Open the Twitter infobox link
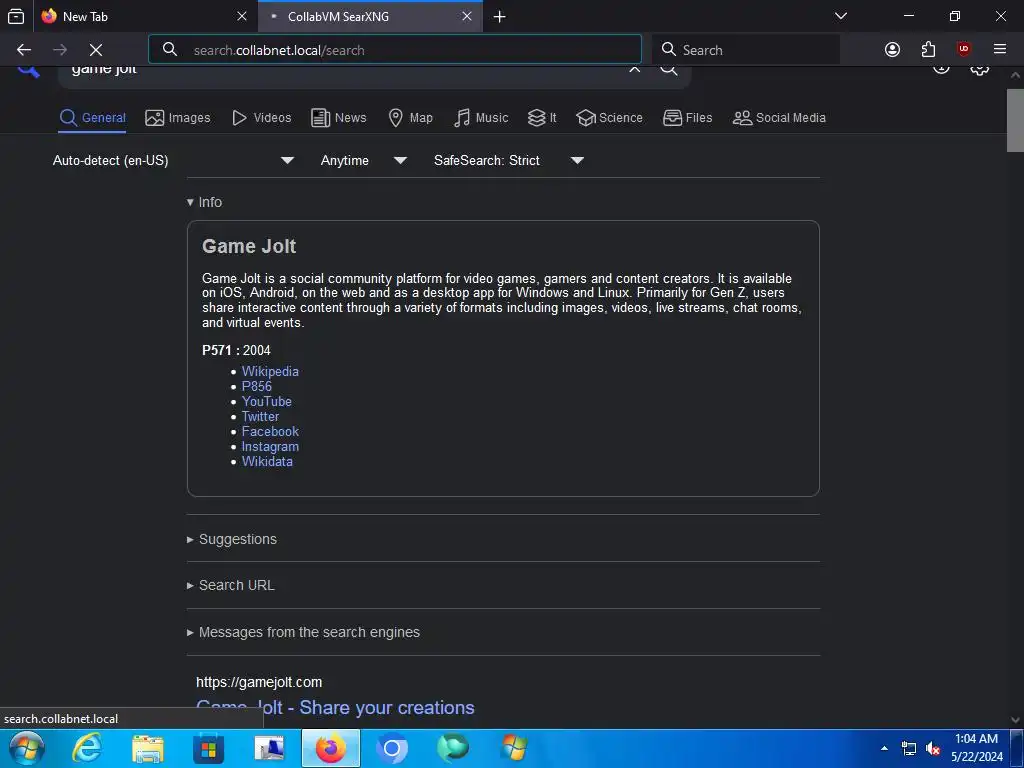 pyautogui.click(x=260, y=416)
